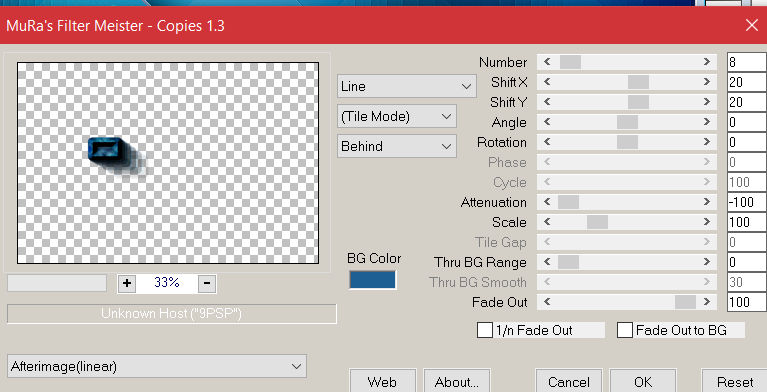Click right arrow of Attenuation slider
This screenshot has width=767, height=392.
[707, 202]
